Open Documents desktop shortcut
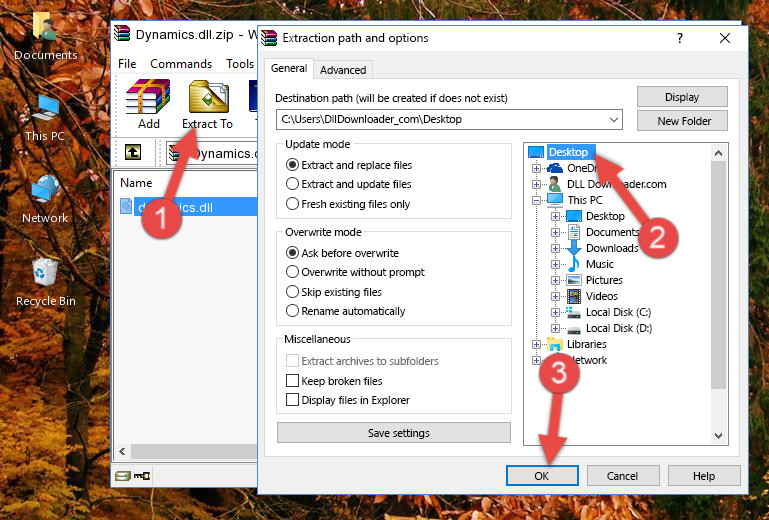 45,36
